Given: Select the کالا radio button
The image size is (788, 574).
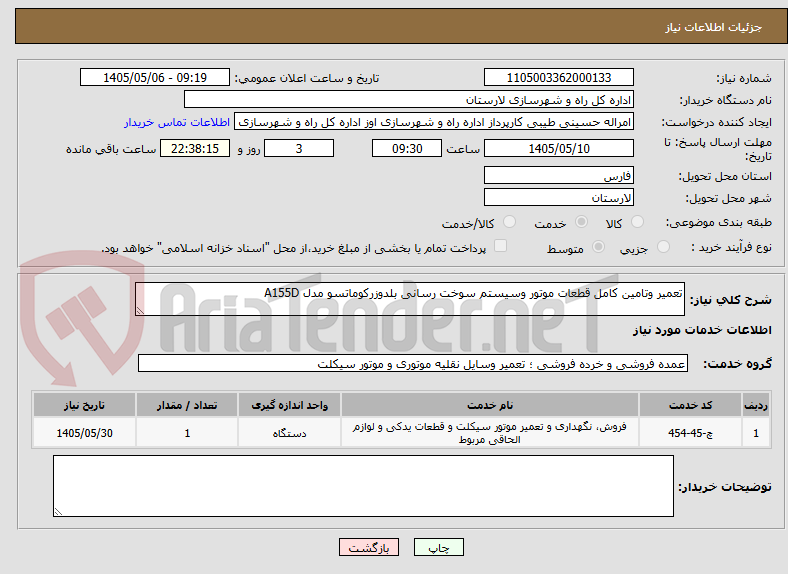Looking at the screenshot, I should tap(637, 222).
